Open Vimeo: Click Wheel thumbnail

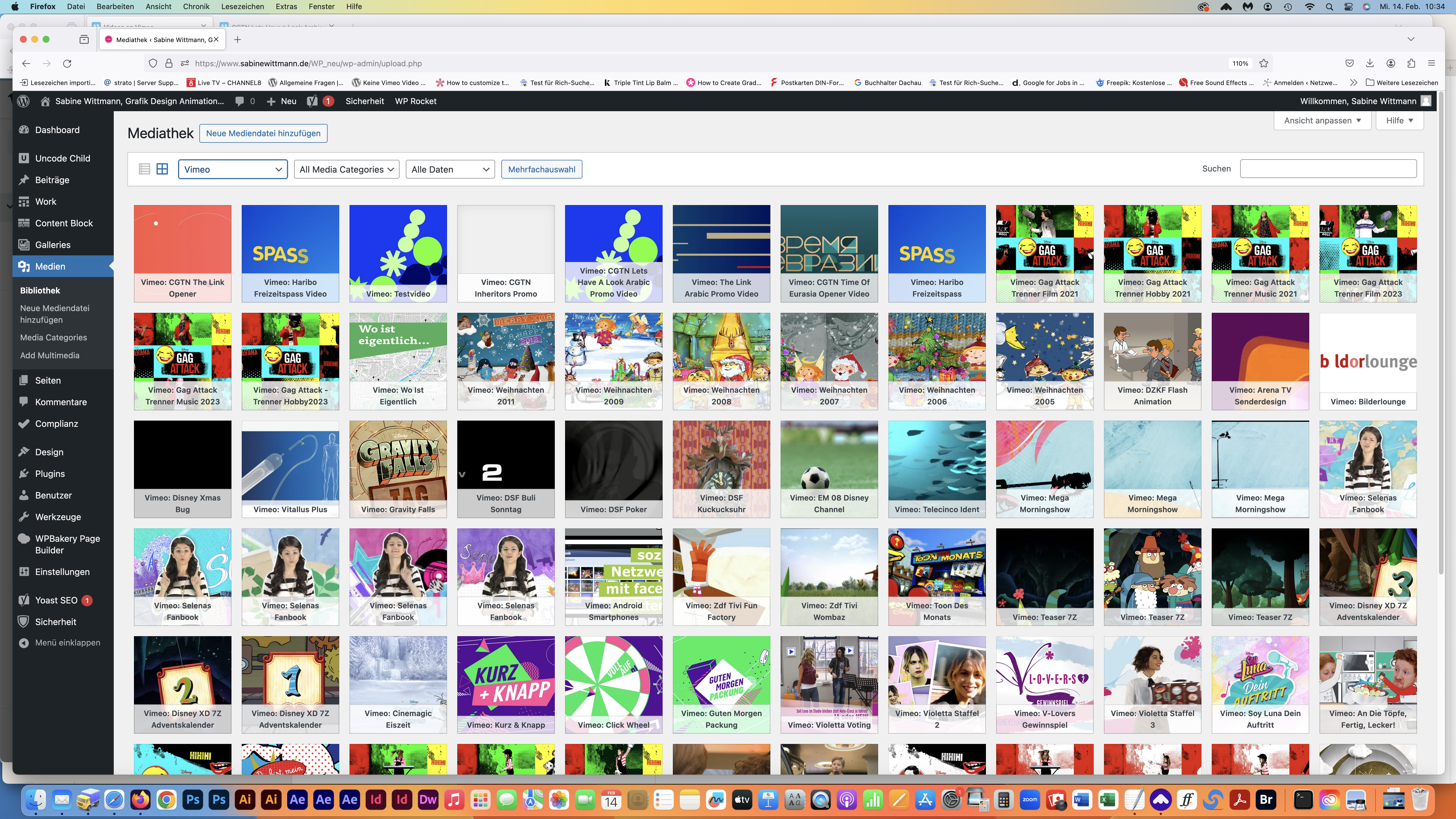click(613, 684)
